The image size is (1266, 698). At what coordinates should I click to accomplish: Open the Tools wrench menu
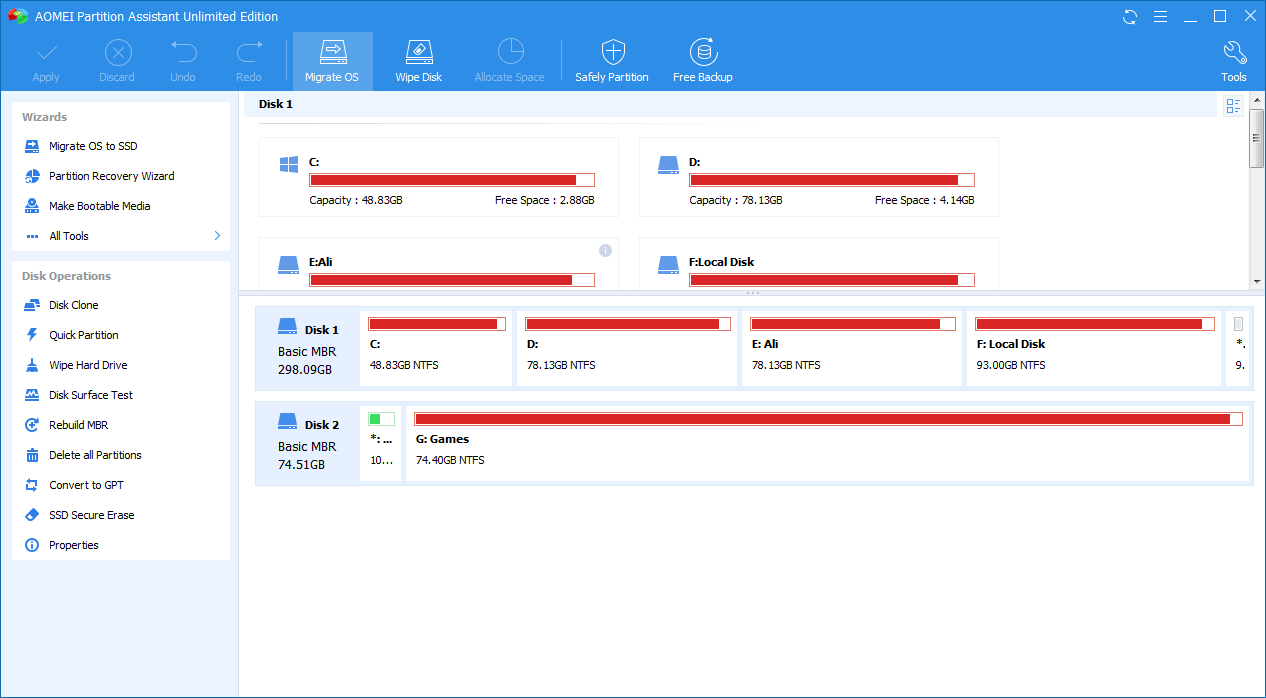1234,61
